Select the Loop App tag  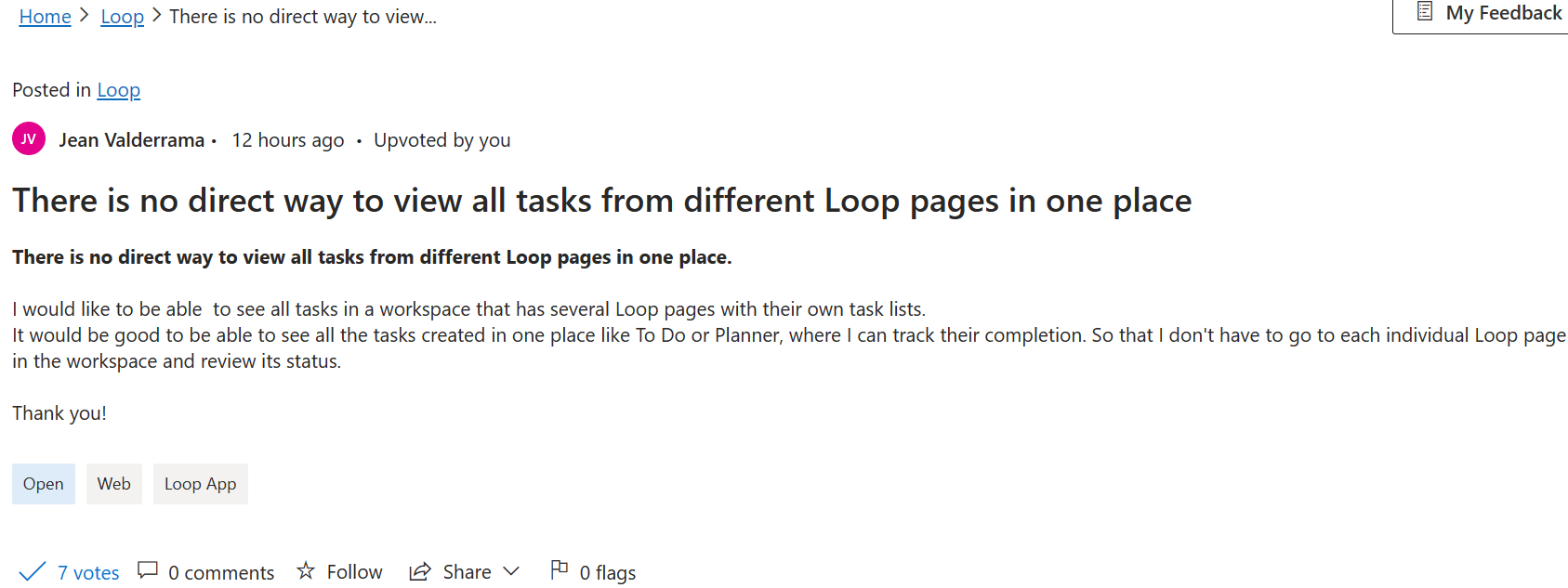pos(201,484)
